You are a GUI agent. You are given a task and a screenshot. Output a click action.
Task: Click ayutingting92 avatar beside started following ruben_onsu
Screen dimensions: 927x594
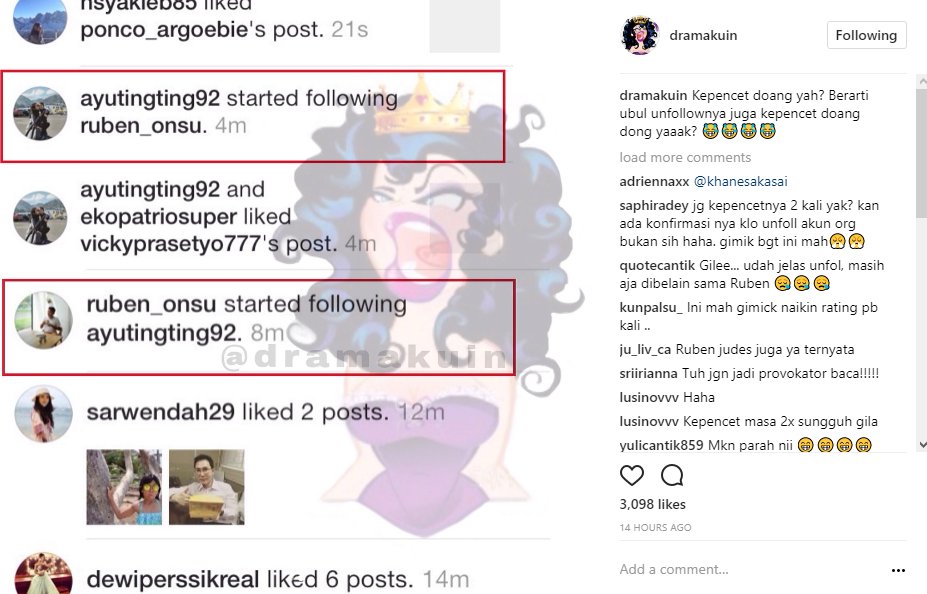[x=40, y=112]
